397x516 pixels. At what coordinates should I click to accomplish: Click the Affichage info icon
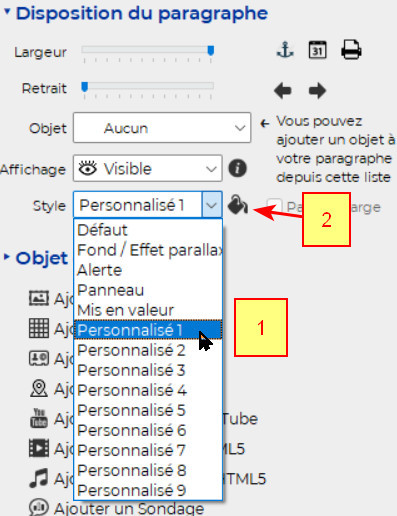tap(238, 168)
